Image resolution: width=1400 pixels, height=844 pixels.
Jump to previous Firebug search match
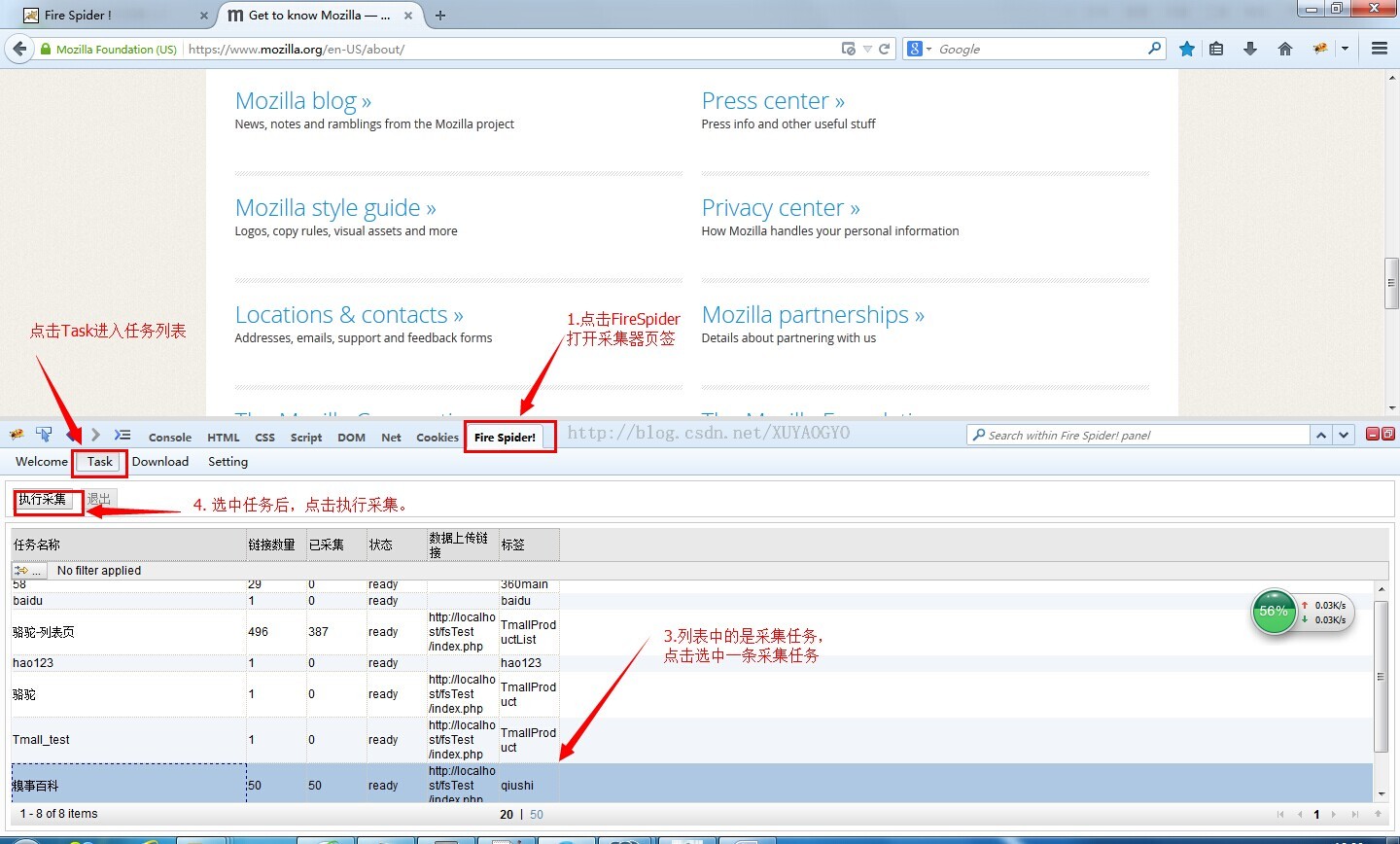1321,436
